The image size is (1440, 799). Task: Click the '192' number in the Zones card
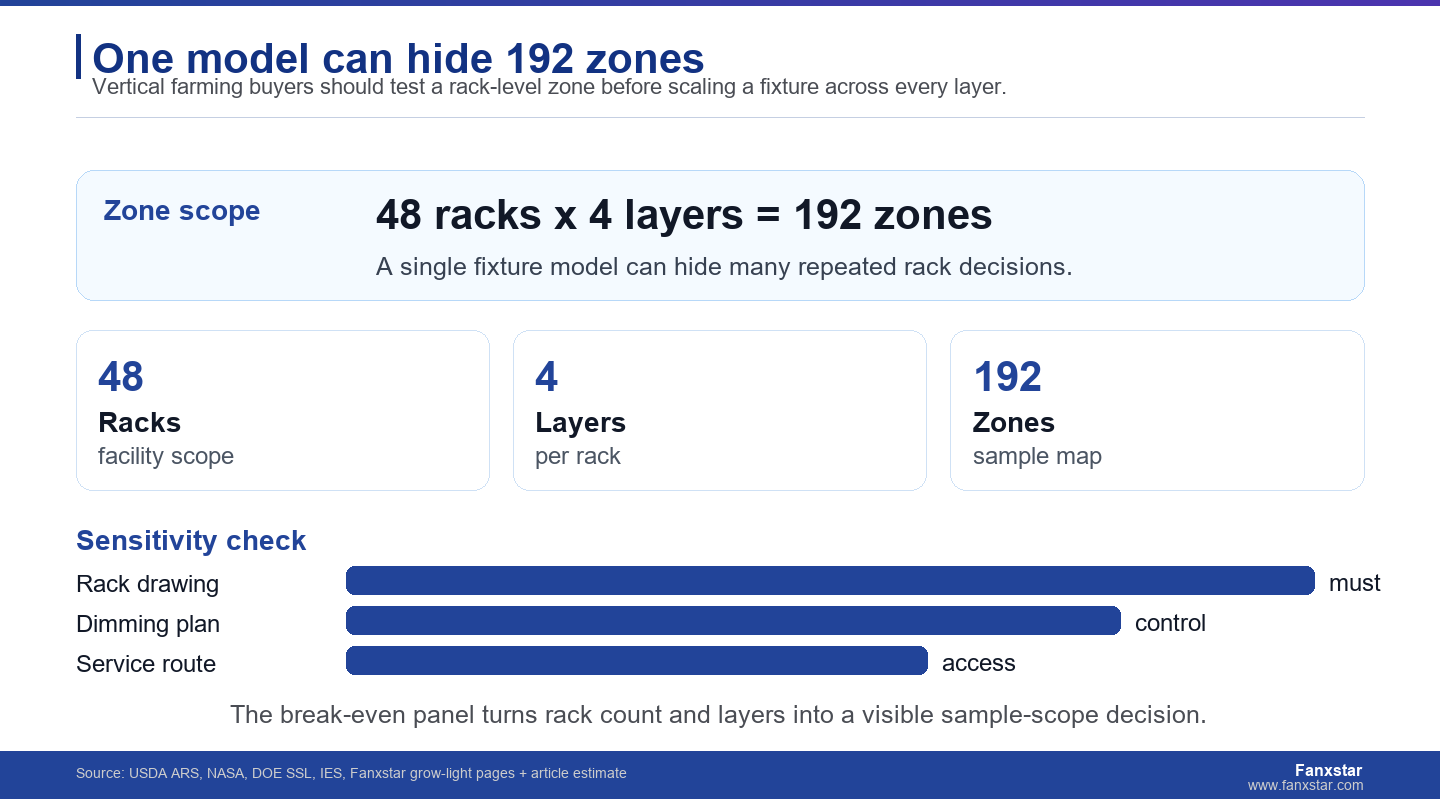click(x=1007, y=377)
